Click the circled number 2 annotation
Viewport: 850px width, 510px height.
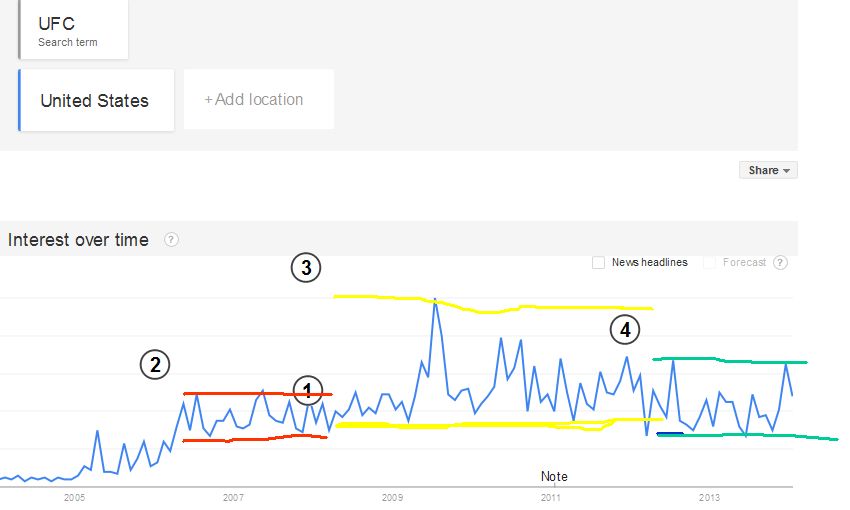pos(154,365)
